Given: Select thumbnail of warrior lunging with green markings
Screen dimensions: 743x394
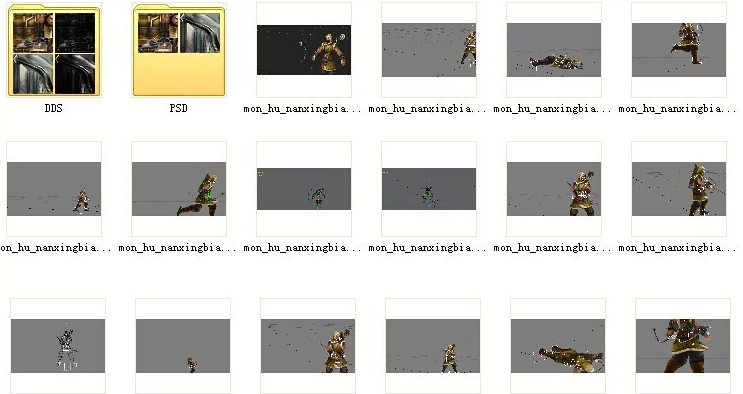Looking at the screenshot, I should 179,189.
